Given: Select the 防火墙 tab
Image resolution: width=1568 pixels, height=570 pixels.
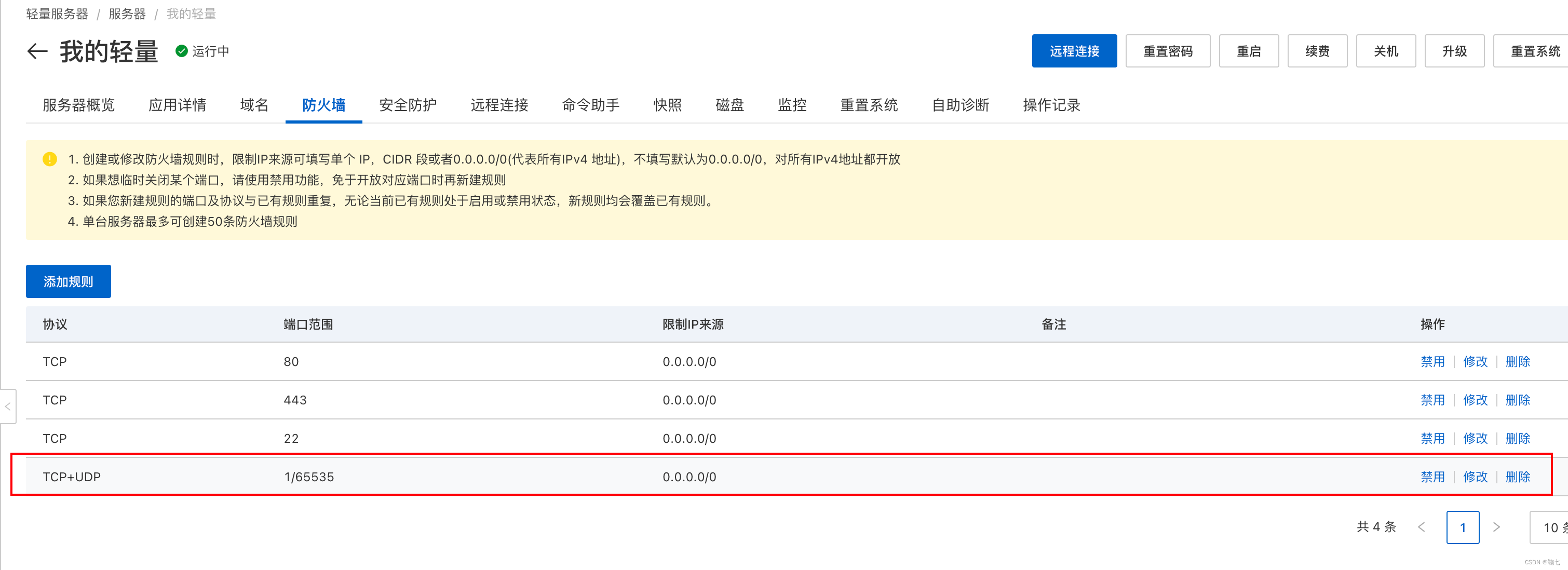Looking at the screenshot, I should [x=324, y=105].
